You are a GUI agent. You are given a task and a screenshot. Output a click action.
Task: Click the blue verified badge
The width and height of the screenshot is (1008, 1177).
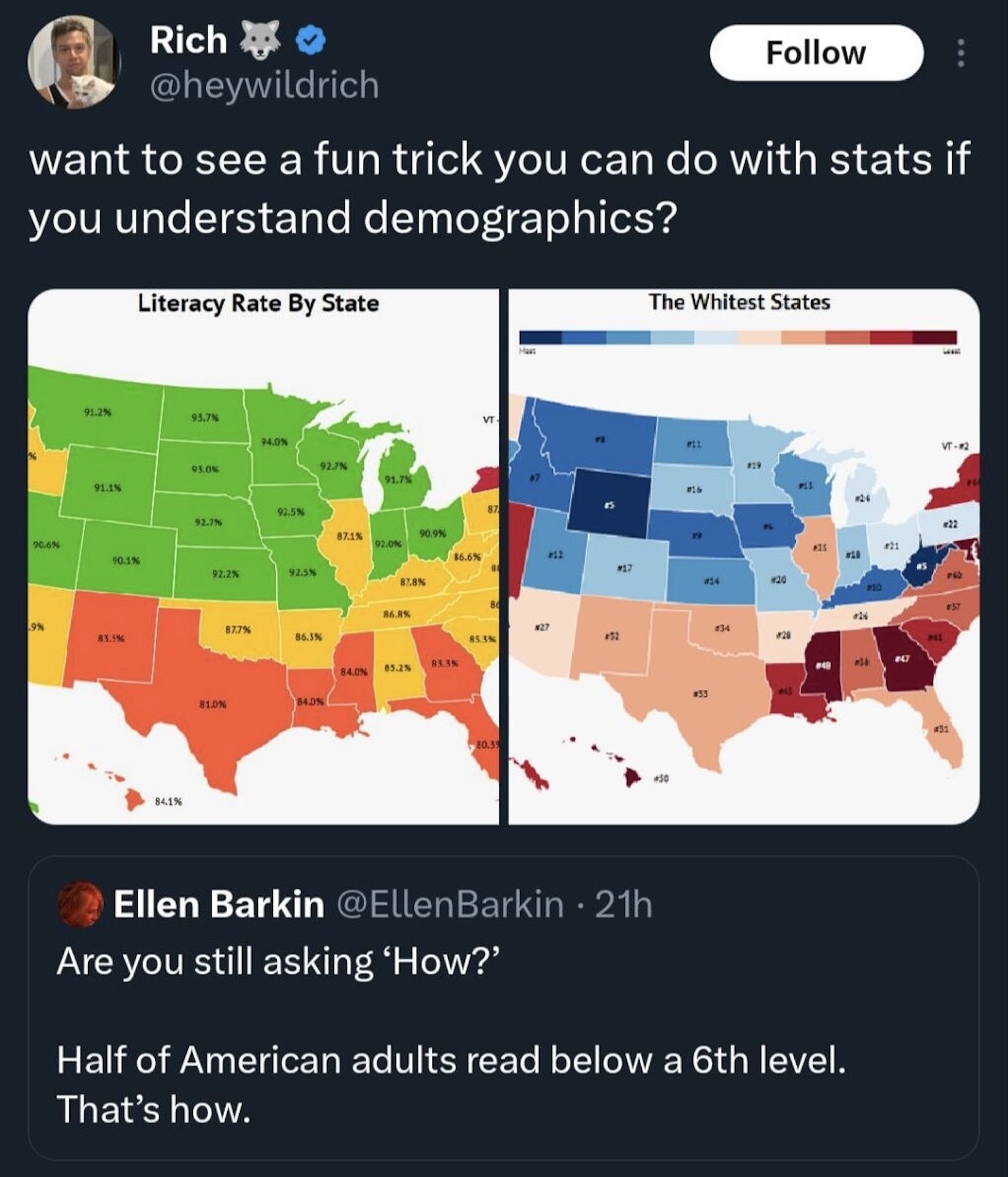click(x=311, y=42)
